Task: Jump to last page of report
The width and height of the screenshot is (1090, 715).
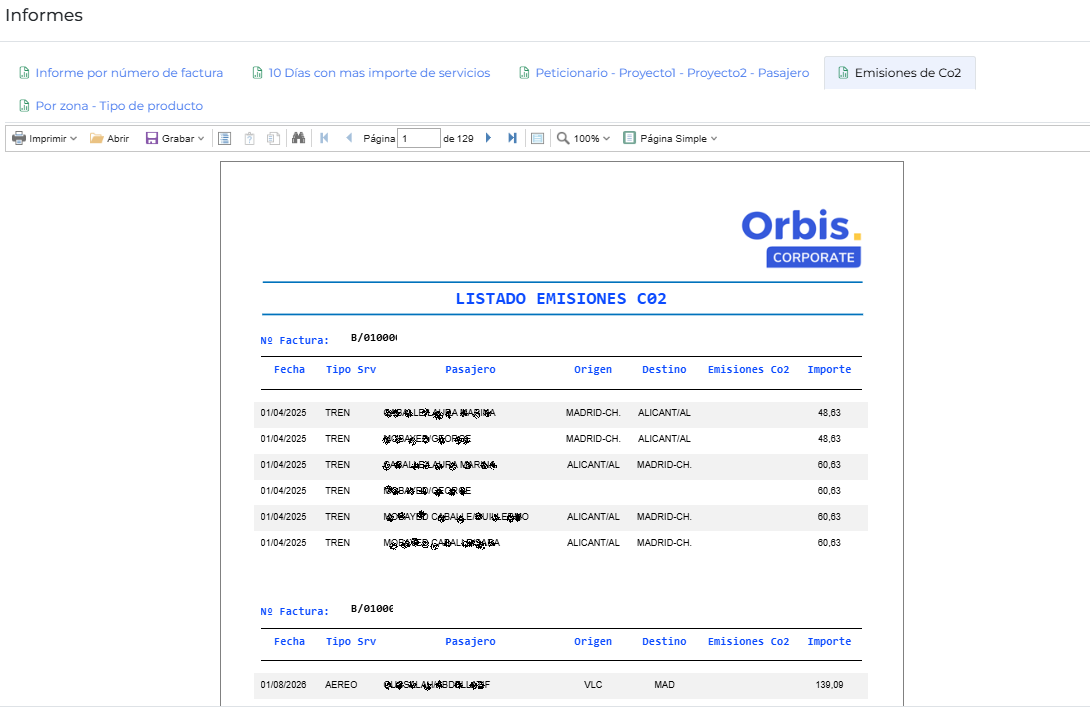Action: pos(512,138)
